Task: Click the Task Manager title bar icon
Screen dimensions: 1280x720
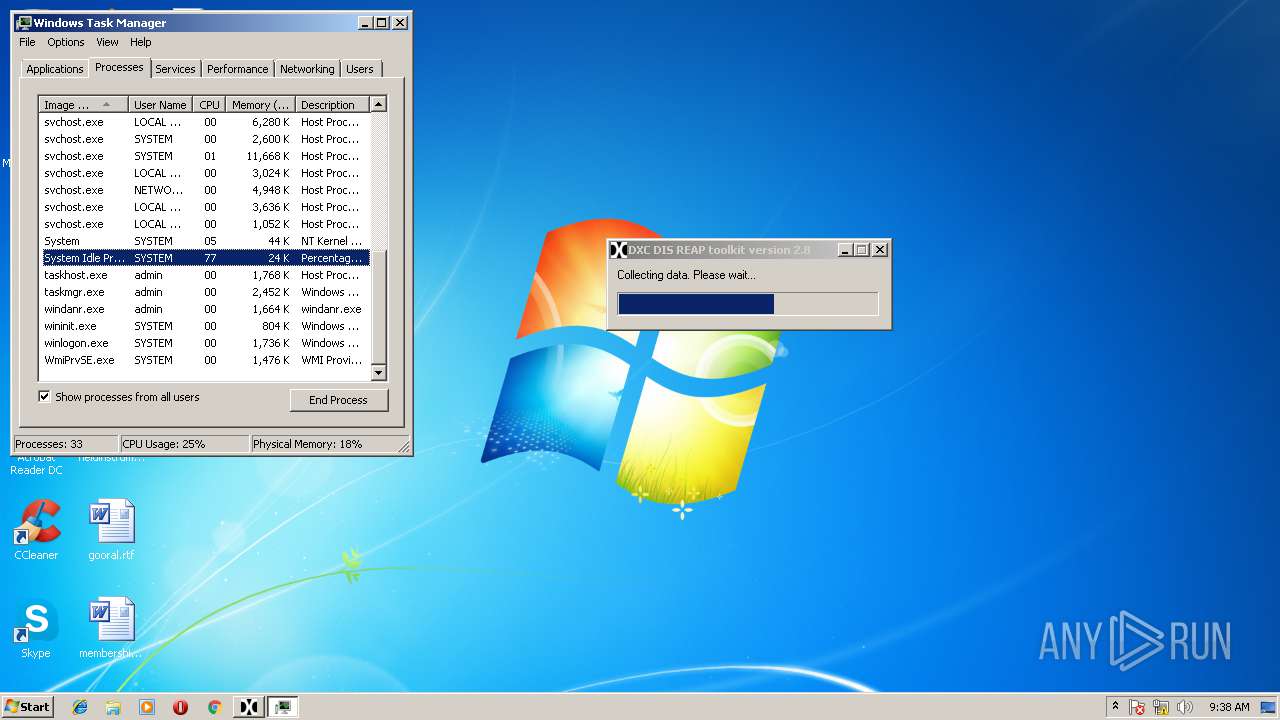Action: click(24, 22)
